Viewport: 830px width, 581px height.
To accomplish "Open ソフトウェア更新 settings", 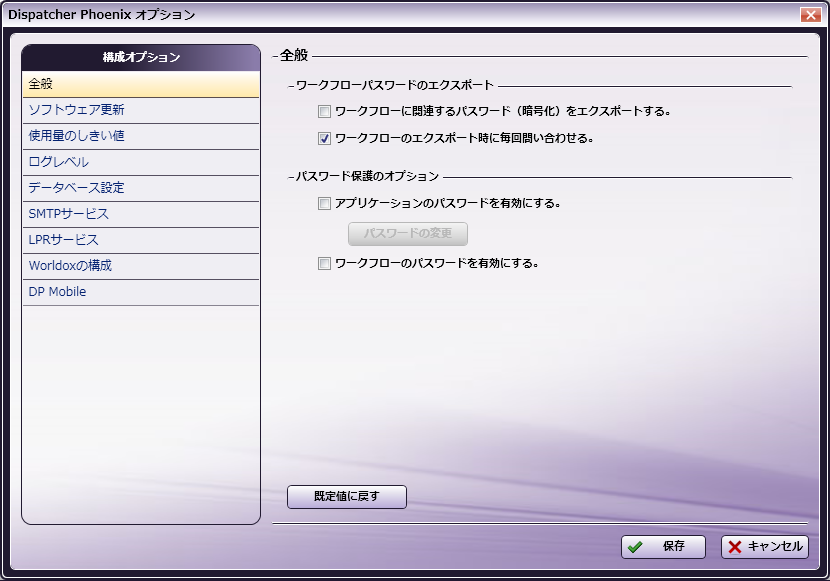I will 141,110.
